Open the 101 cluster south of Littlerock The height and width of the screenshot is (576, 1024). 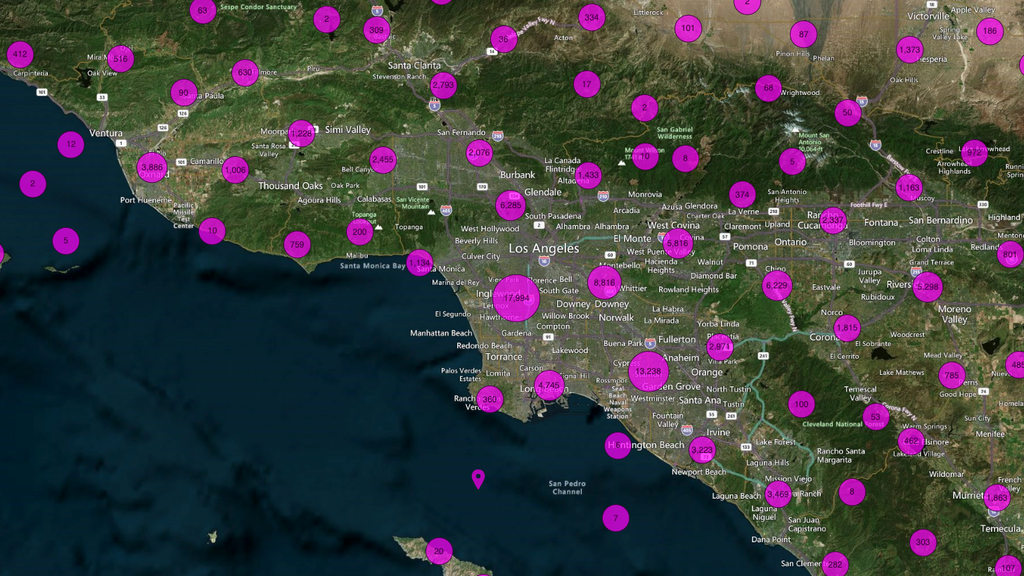pyautogui.click(x=688, y=28)
